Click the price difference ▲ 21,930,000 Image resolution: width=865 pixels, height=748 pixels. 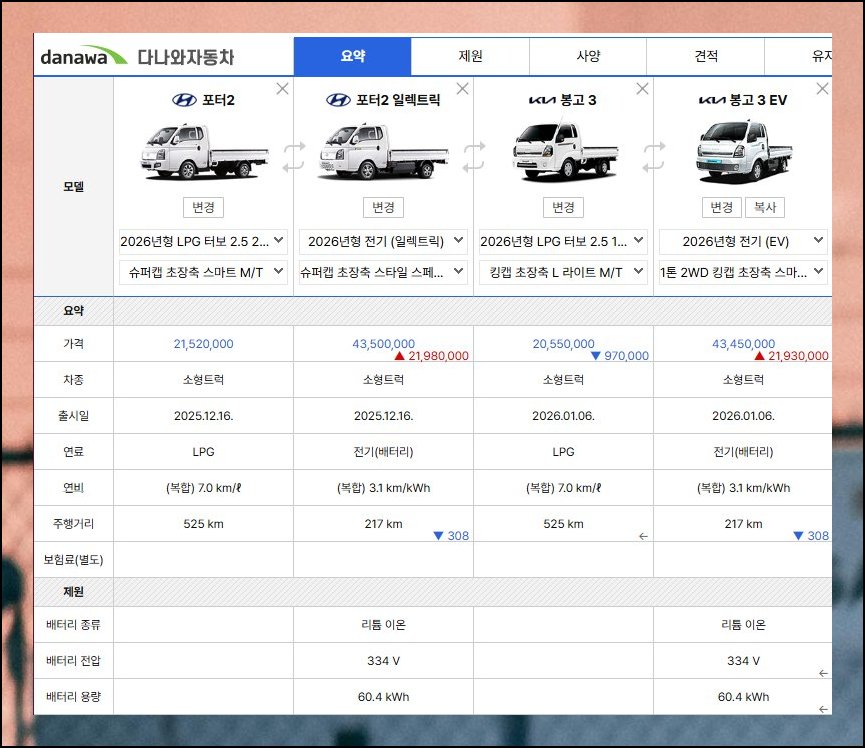[792, 356]
